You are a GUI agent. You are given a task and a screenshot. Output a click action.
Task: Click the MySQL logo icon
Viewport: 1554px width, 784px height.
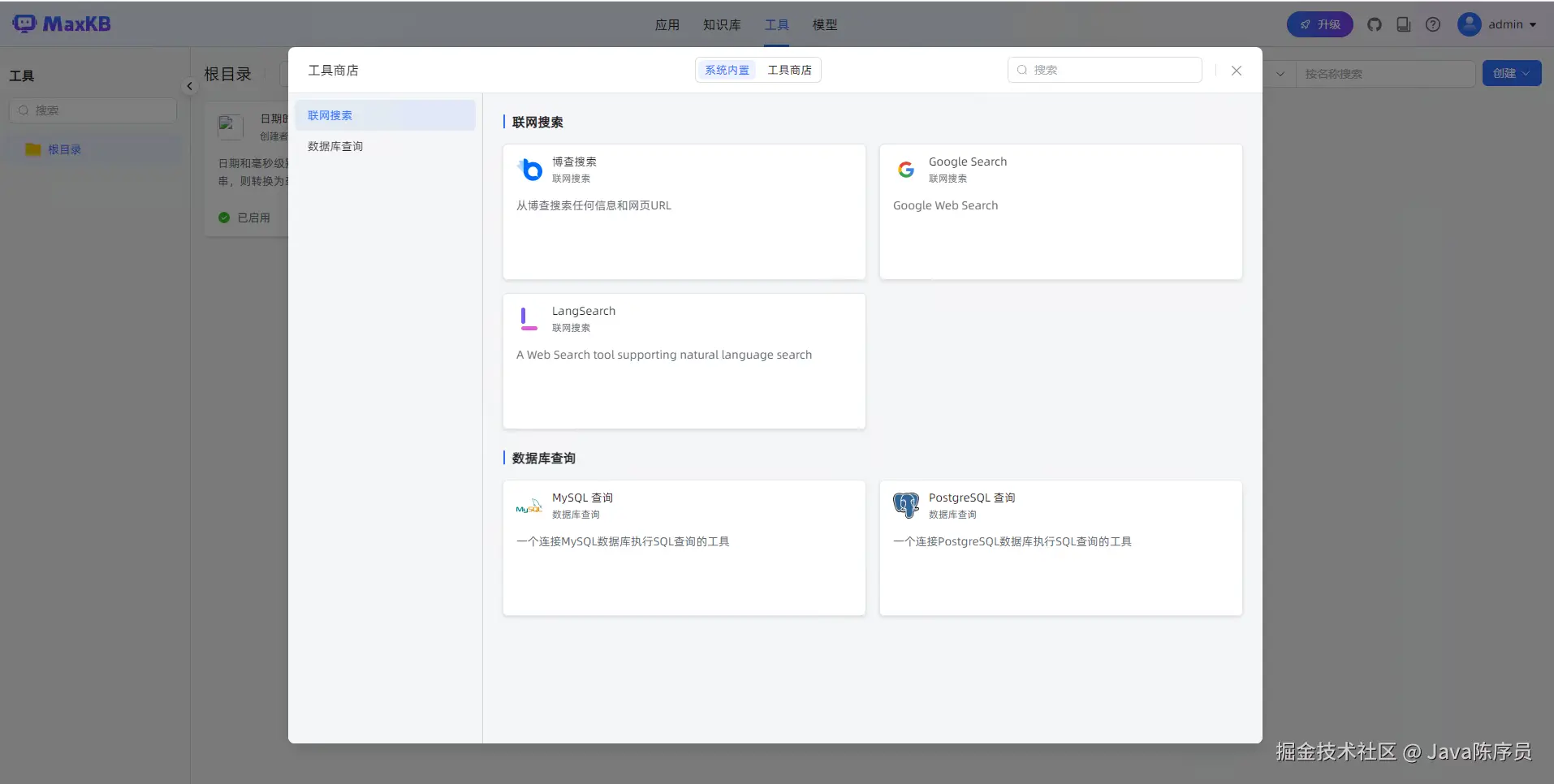click(529, 506)
